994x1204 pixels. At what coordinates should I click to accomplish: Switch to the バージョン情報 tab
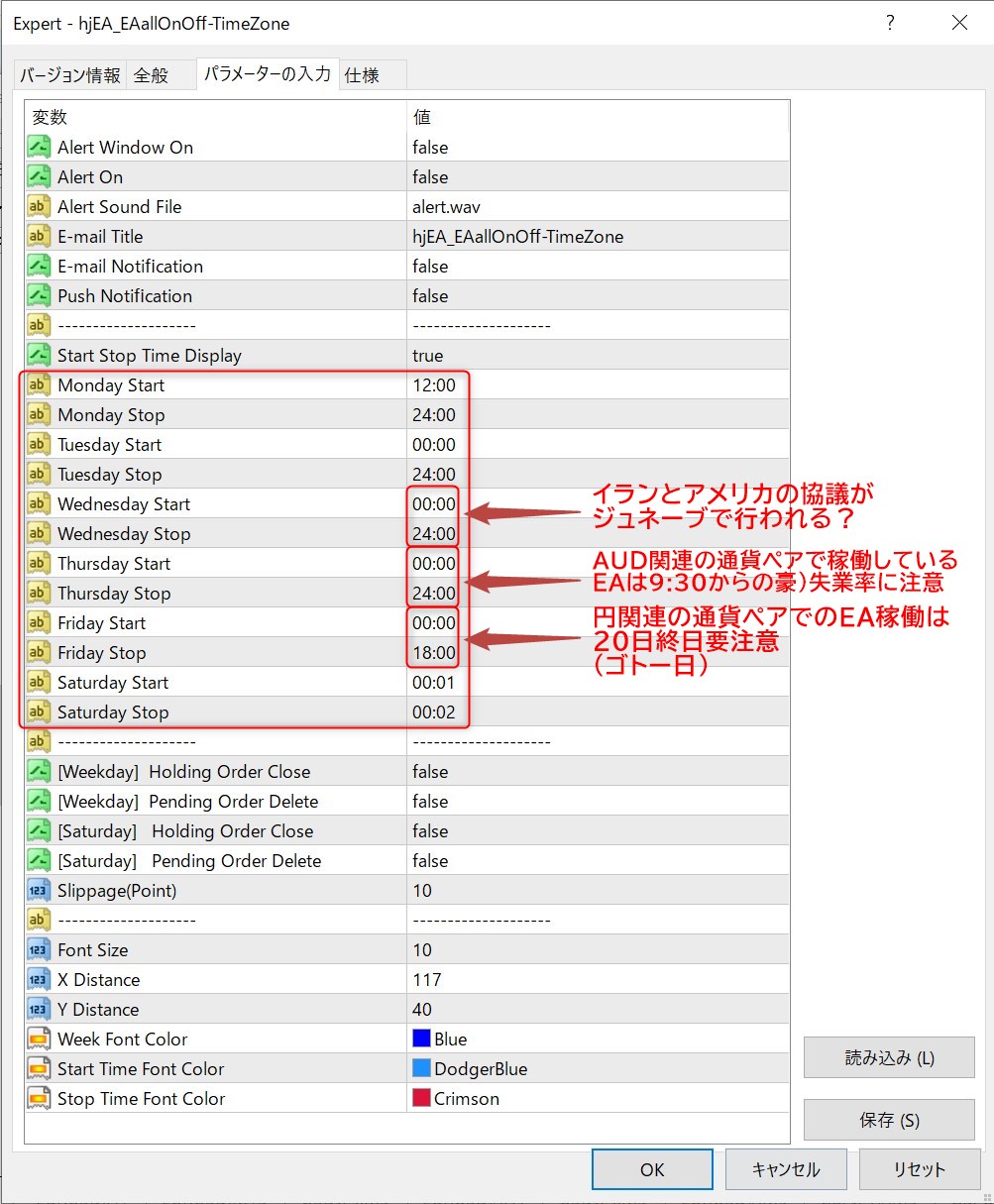tap(70, 75)
